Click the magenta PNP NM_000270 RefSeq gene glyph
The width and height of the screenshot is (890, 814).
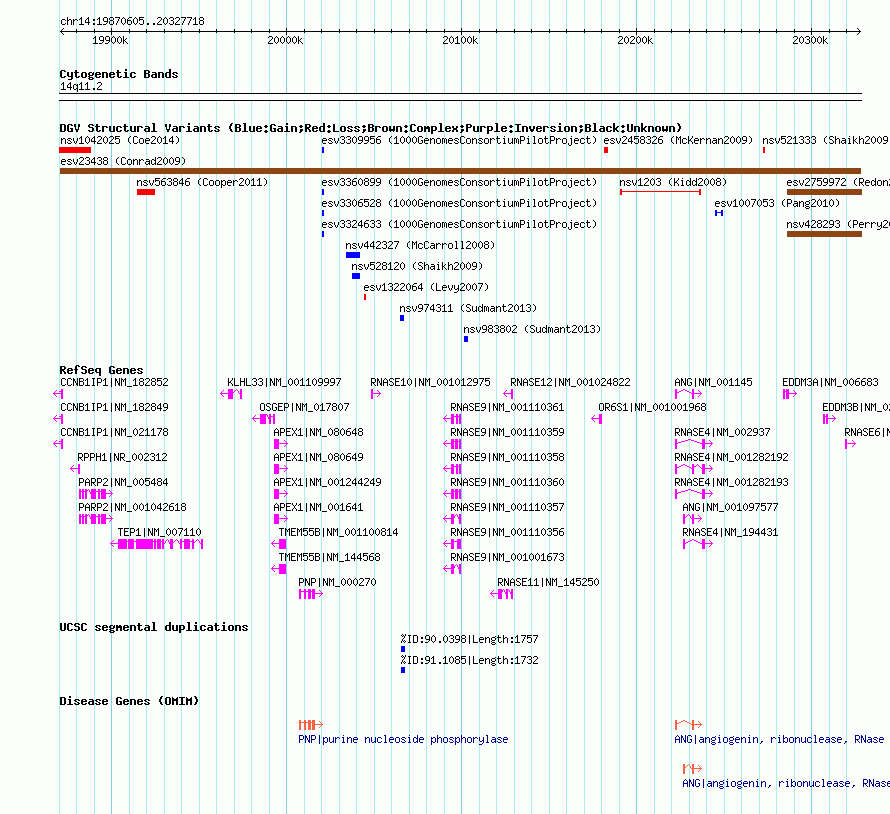pos(310,594)
